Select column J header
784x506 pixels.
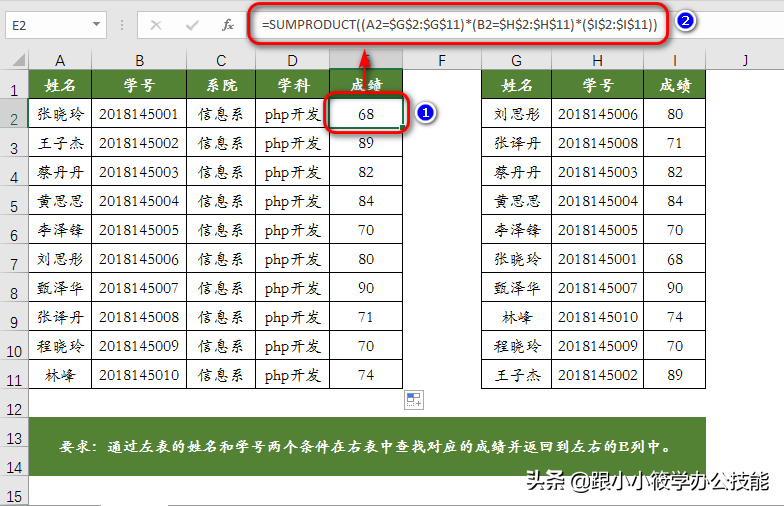click(x=745, y=60)
